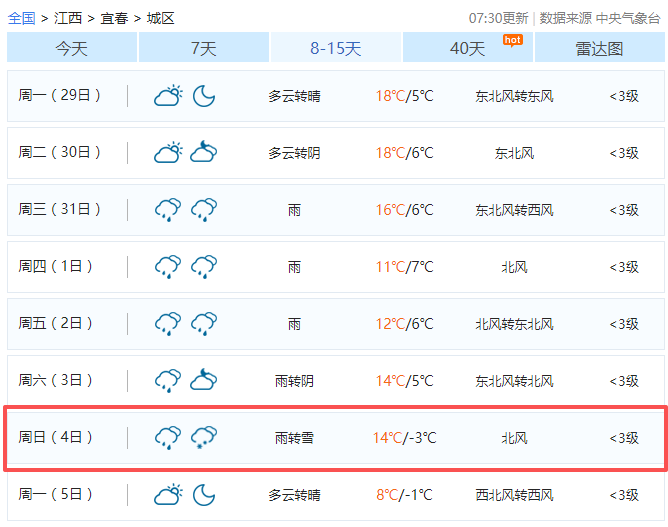Select the 8-15天 forecast tab
The width and height of the screenshot is (668, 527).
click(336, 48)
